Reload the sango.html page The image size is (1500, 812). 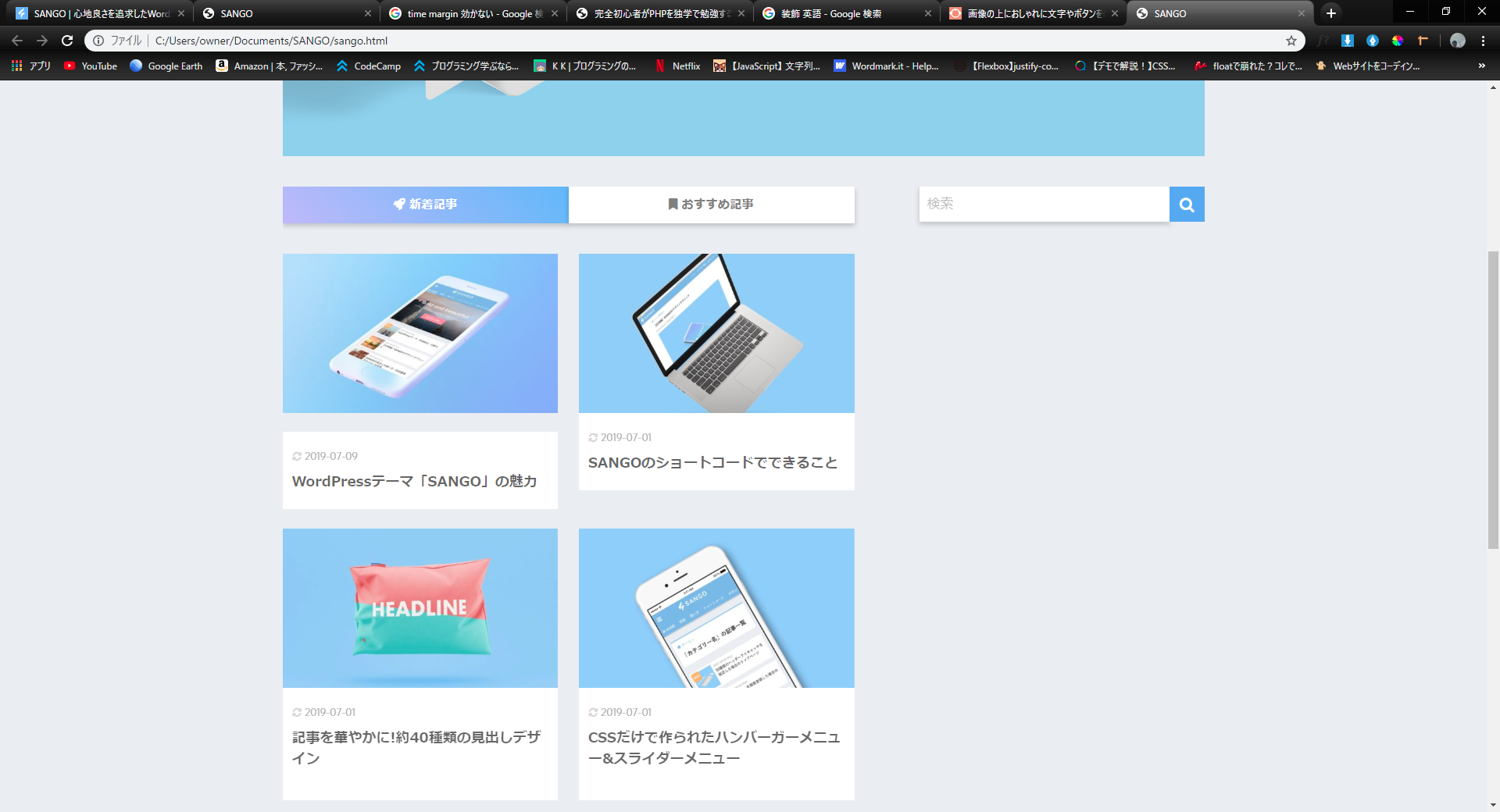pyautogui.click(x=69, y=41)
